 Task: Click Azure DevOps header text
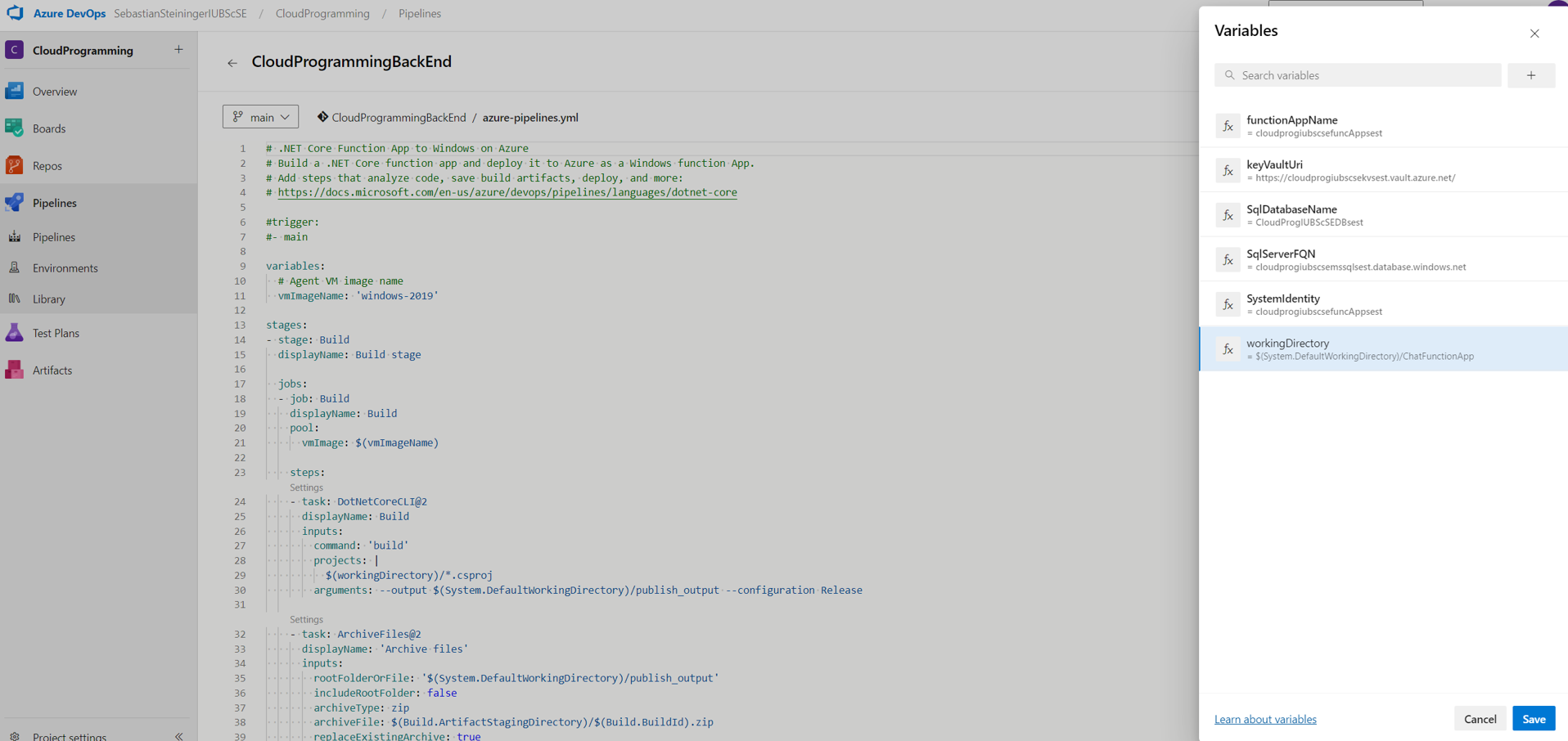70,13
